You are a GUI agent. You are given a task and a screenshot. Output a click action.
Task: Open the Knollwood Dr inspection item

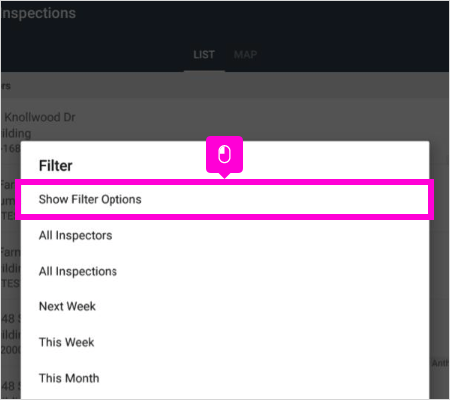pos(39,117)
